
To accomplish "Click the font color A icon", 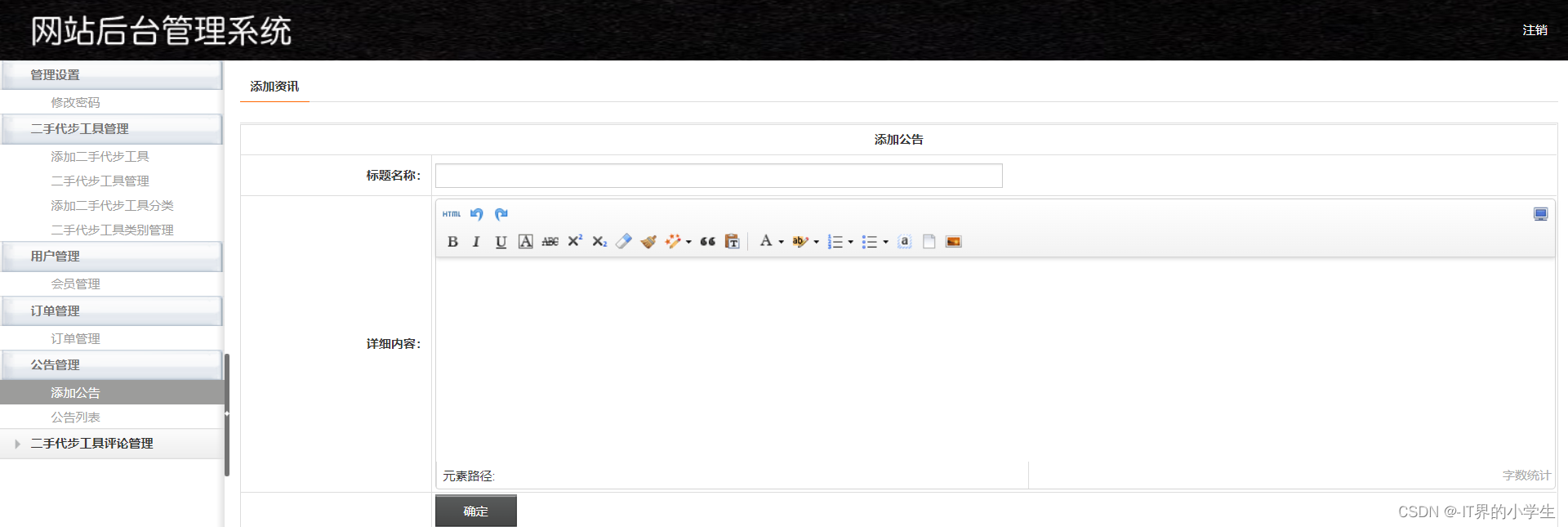I will 766,241.
